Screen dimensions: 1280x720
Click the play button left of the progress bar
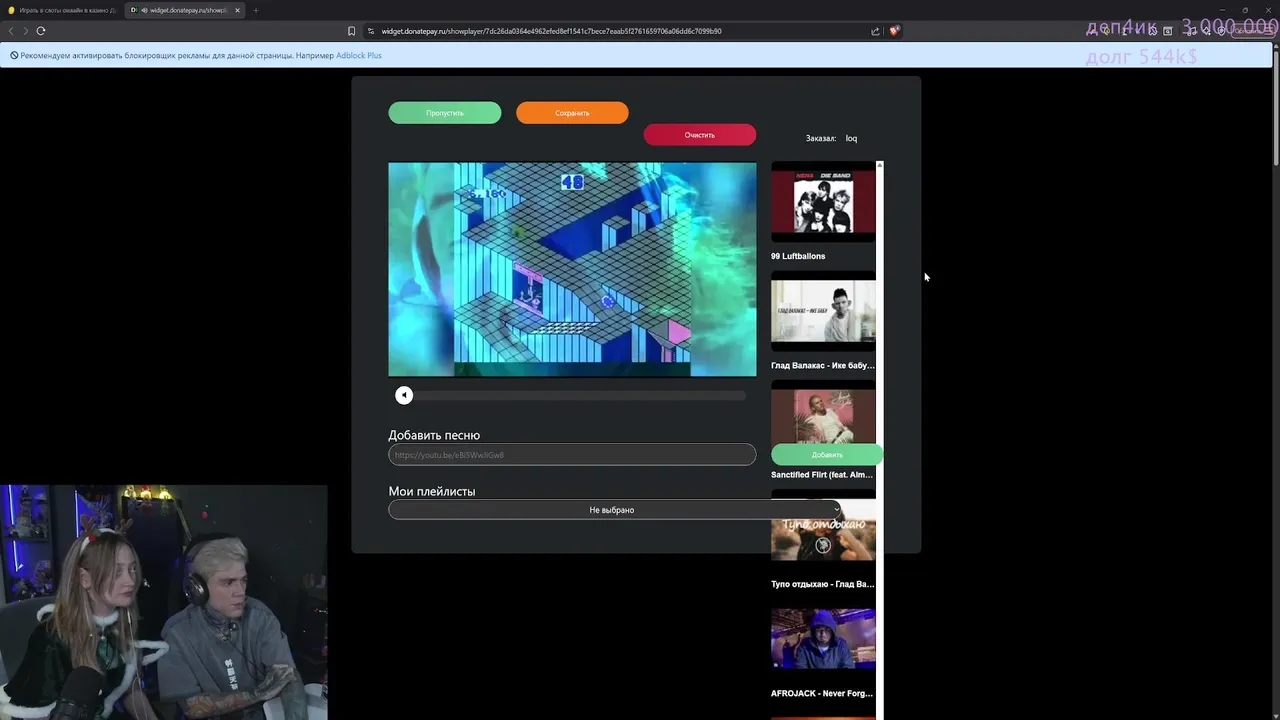coord(404,395)
